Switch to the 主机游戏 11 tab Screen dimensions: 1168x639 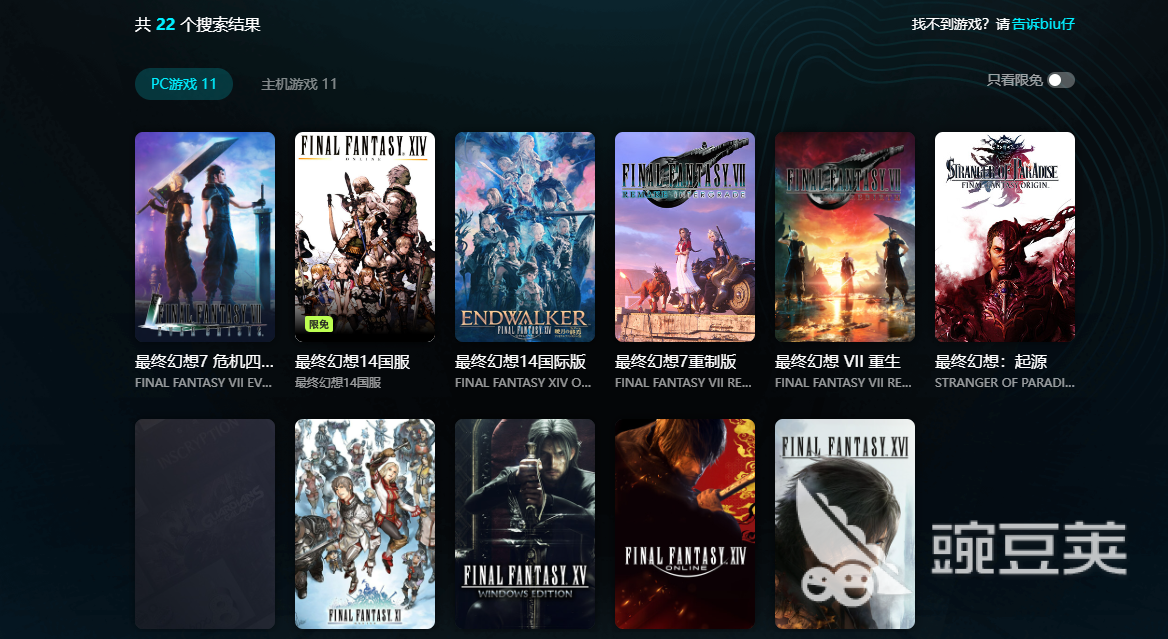299,84
